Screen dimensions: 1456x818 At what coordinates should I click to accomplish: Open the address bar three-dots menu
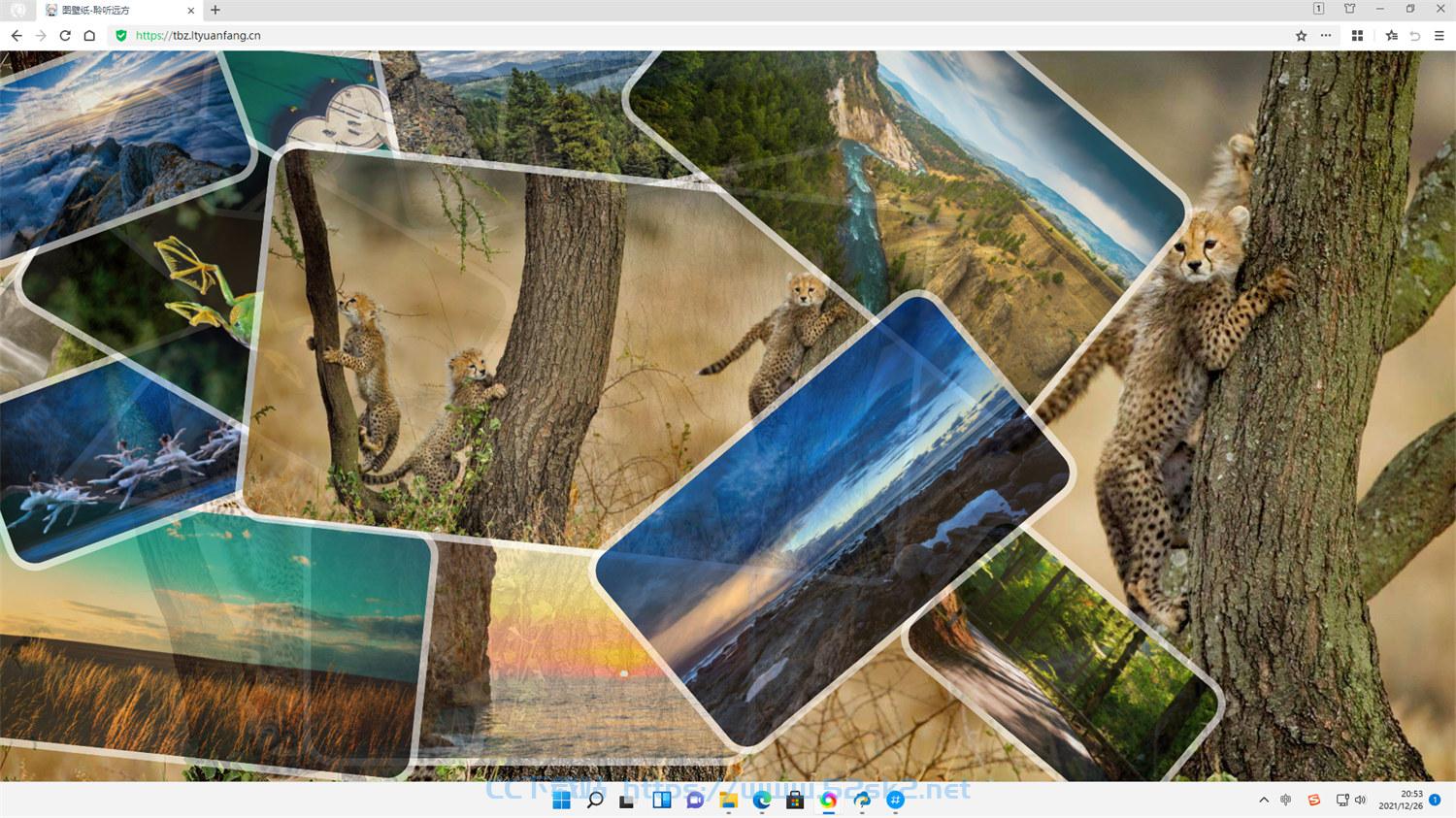[1326, 35]
